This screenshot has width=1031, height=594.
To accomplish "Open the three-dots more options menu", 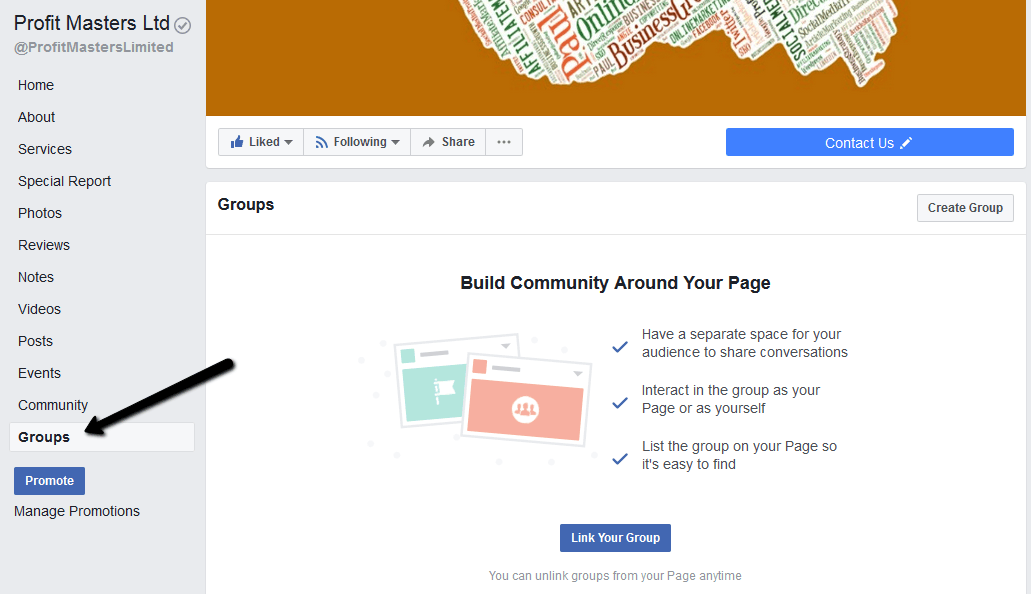I will pos(504,142).
